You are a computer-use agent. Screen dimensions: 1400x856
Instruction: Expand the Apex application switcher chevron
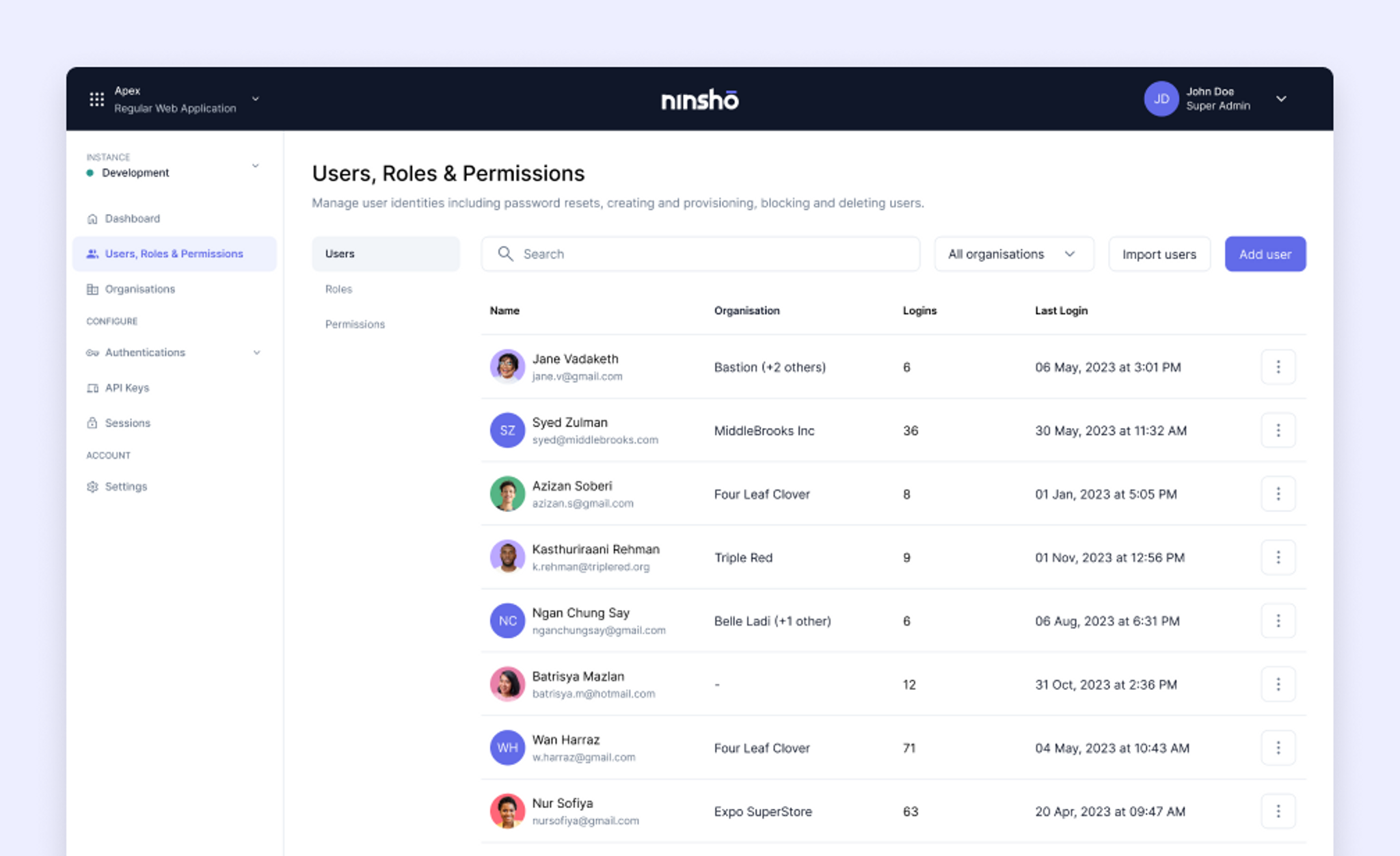[256, 99]
